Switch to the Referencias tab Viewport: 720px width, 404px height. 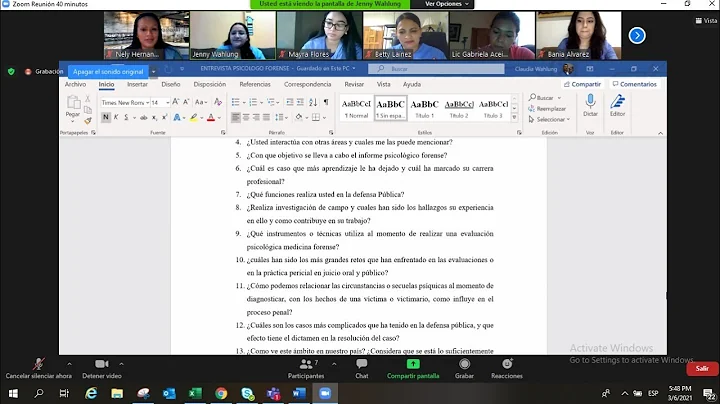pos(255,84)
